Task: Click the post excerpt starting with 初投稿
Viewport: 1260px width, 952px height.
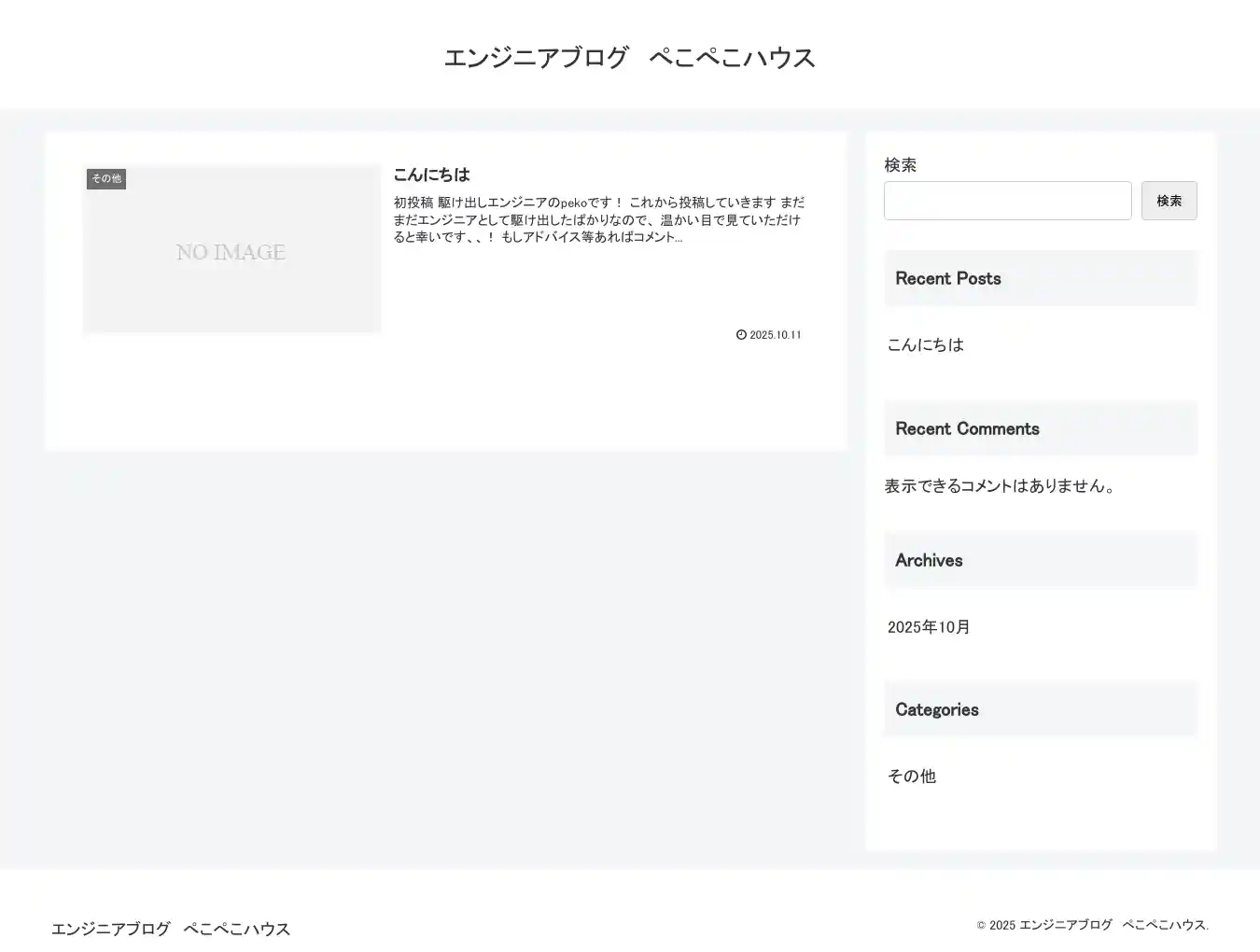Action: [597, 219]
